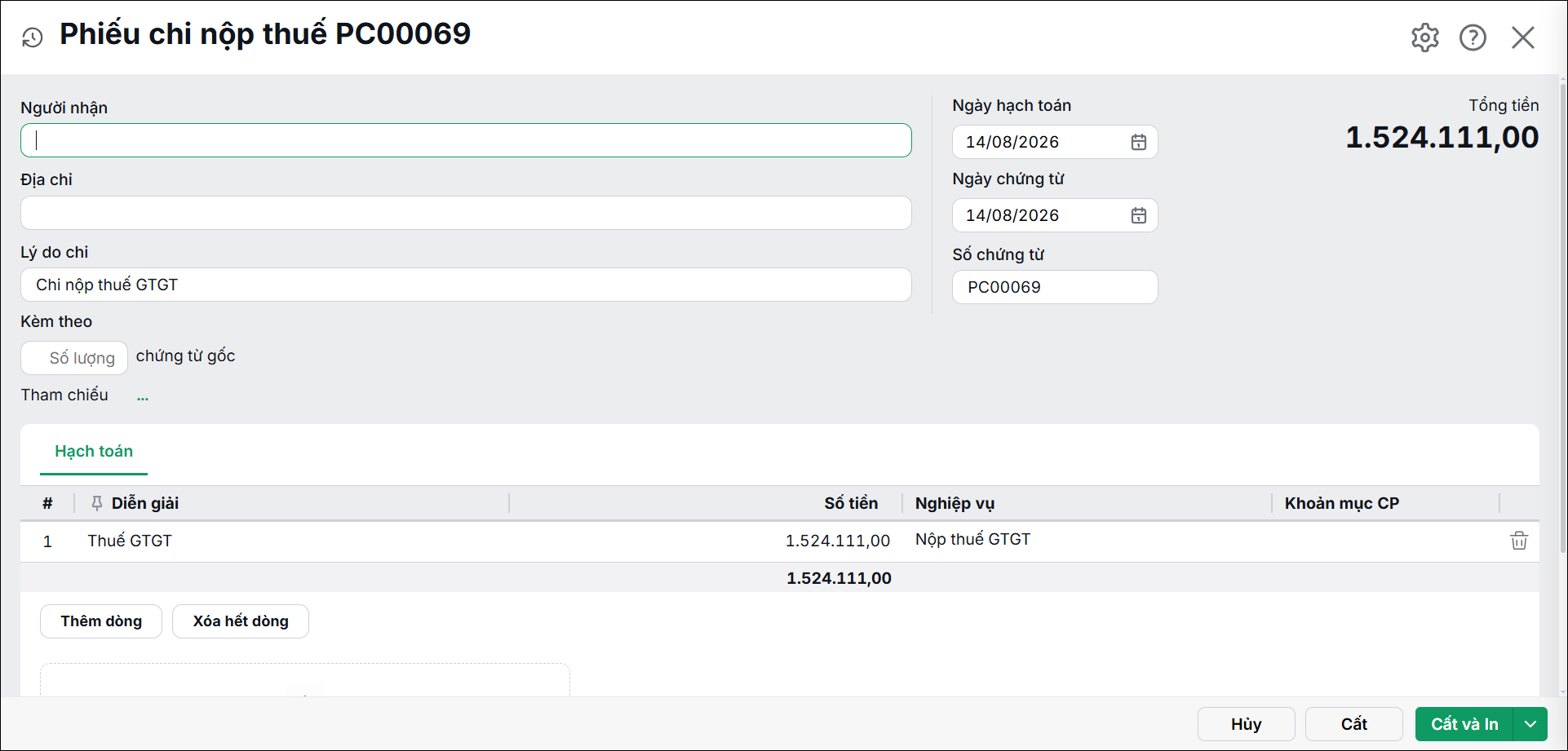Click the Cất button
The image size is (1568, 751).
coord(1353,724)
